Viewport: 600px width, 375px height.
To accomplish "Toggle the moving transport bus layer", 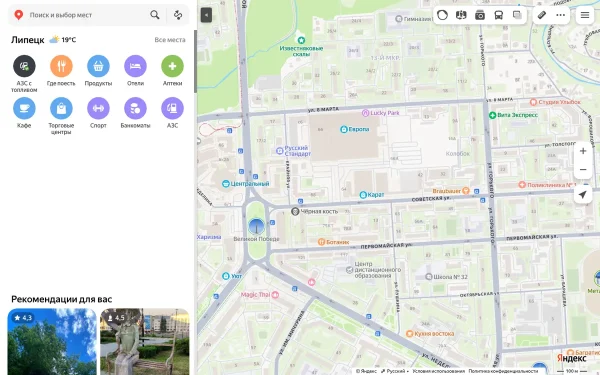I will pyautogui.click(x=499, y=15).
